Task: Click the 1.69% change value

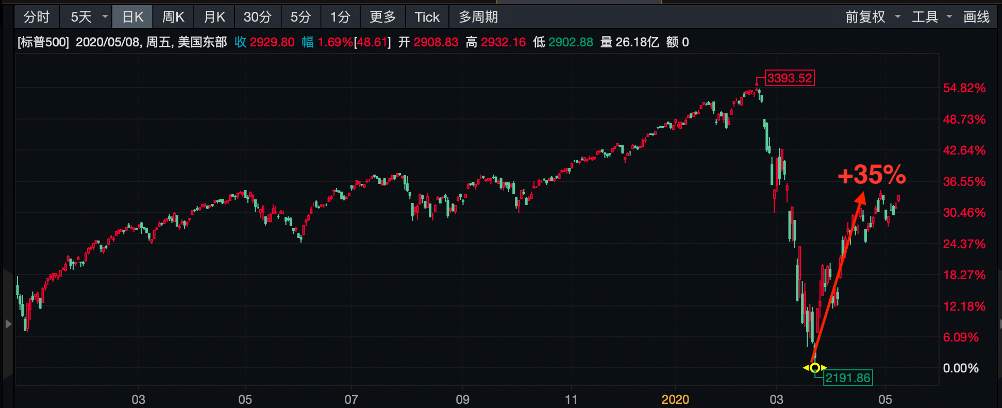Action: pyautogui.click(x=335, y=43)
